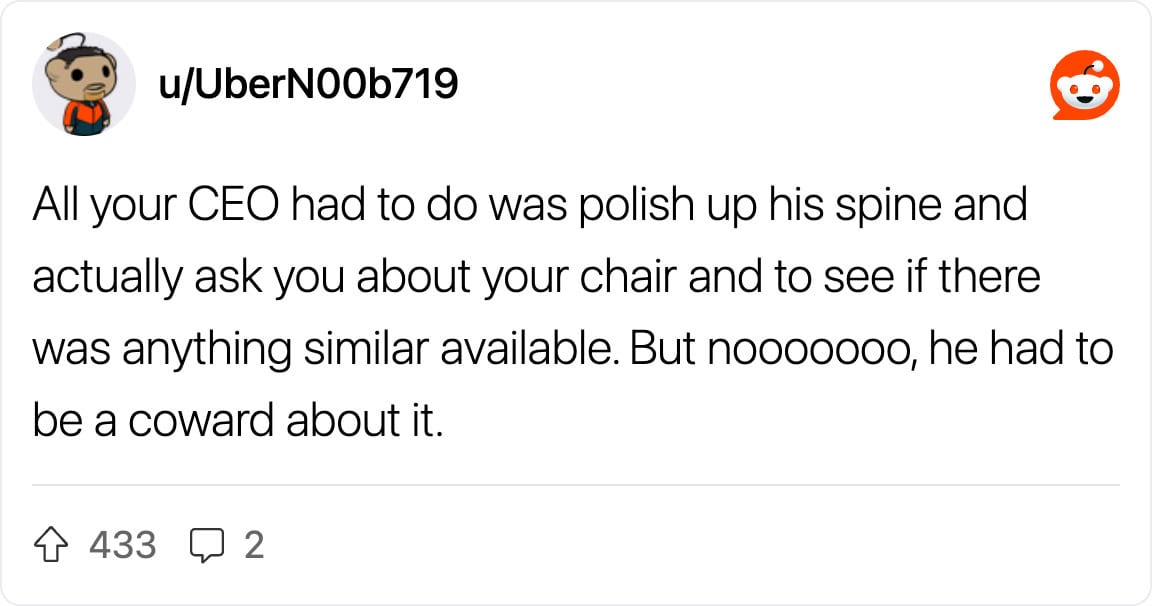Click the horizontal divider above the vote count
1152x606 pixels.
coord(576,485)
